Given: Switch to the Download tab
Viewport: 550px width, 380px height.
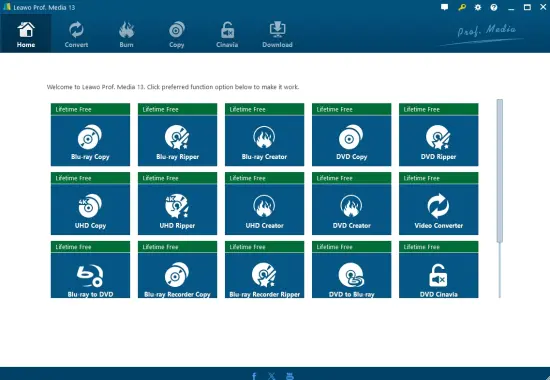Looking at the screenshot, I should coord(277,34).
